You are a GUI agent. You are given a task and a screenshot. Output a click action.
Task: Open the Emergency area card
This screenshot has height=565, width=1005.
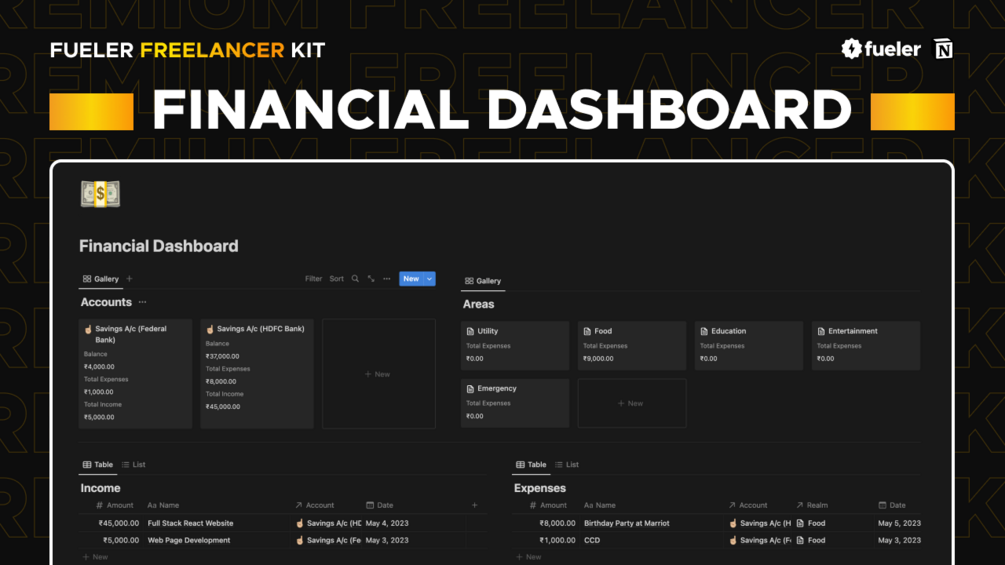click(515, 403)
